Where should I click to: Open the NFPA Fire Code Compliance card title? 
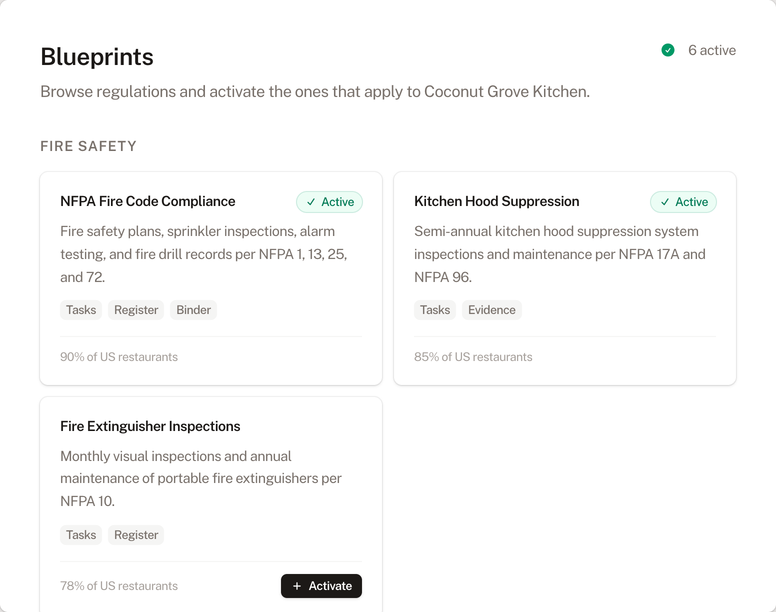[148, 202]
